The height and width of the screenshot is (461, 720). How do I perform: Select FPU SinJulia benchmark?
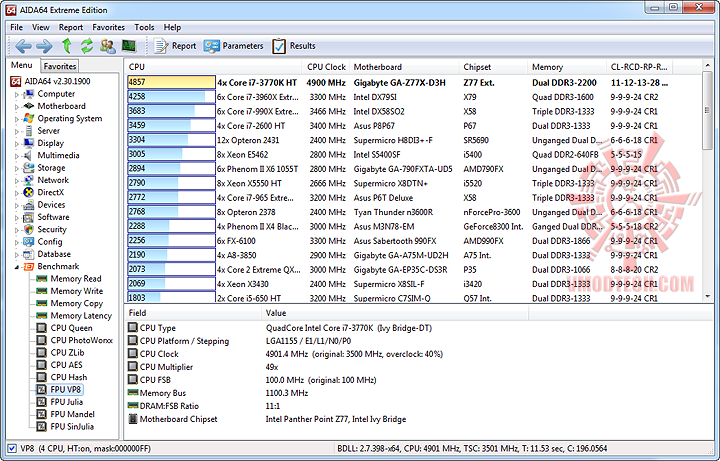click(x=72, y=427)
